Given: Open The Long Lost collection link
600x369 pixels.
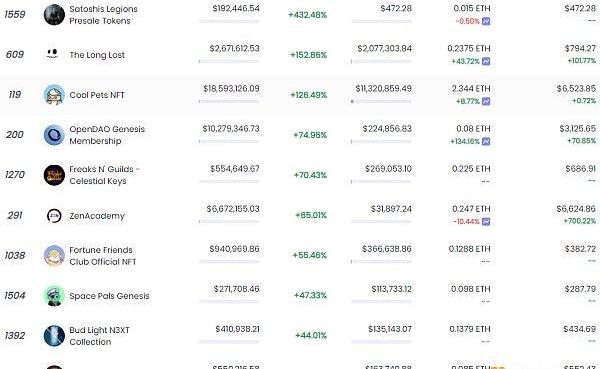Looking at the screenshot, I should pyautogui.click(x=97, y=55).
